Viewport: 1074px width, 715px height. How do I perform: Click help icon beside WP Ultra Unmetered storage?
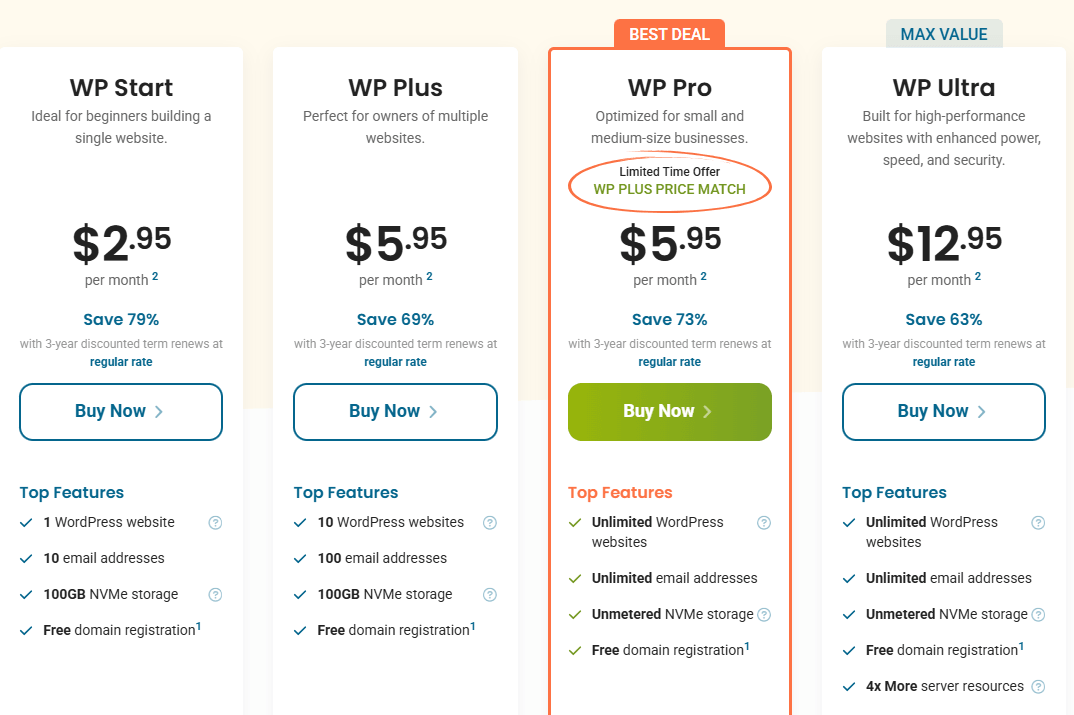pos(1038,614)
